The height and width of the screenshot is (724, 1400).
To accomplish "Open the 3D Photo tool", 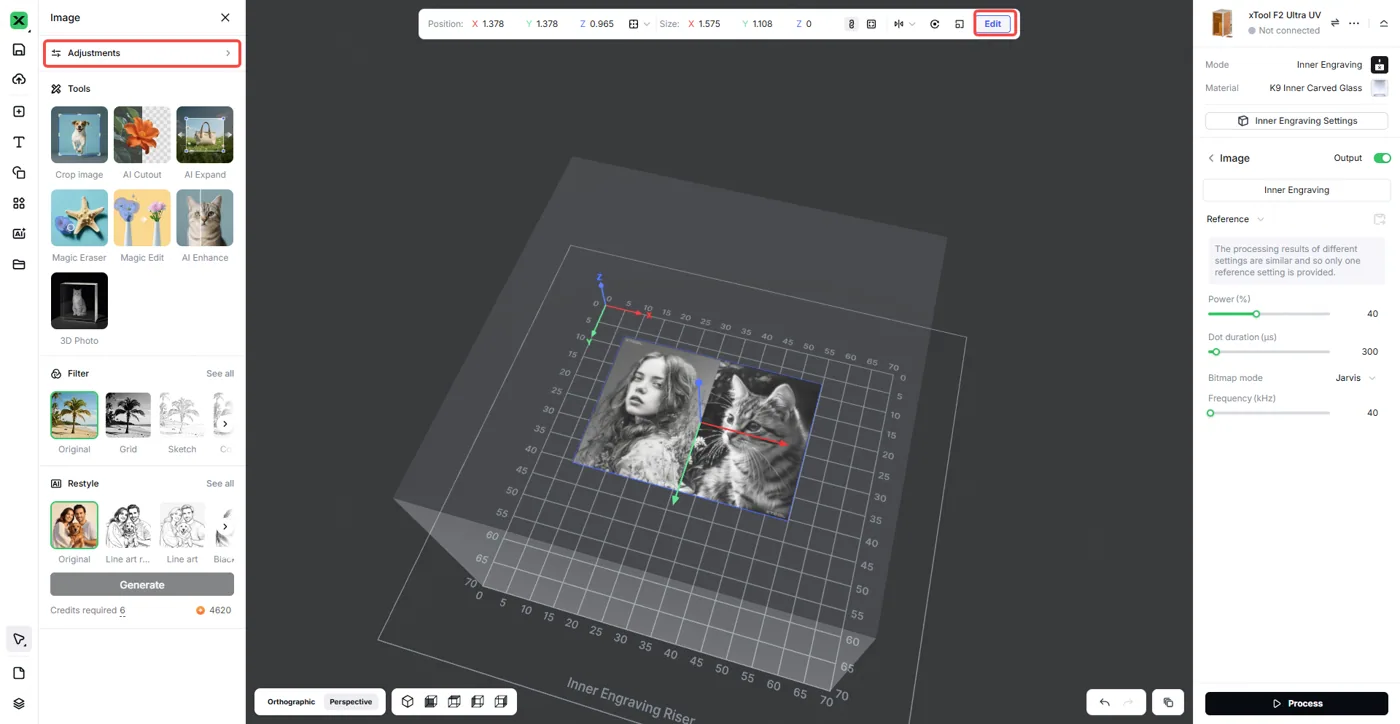I will pos(79,301).
